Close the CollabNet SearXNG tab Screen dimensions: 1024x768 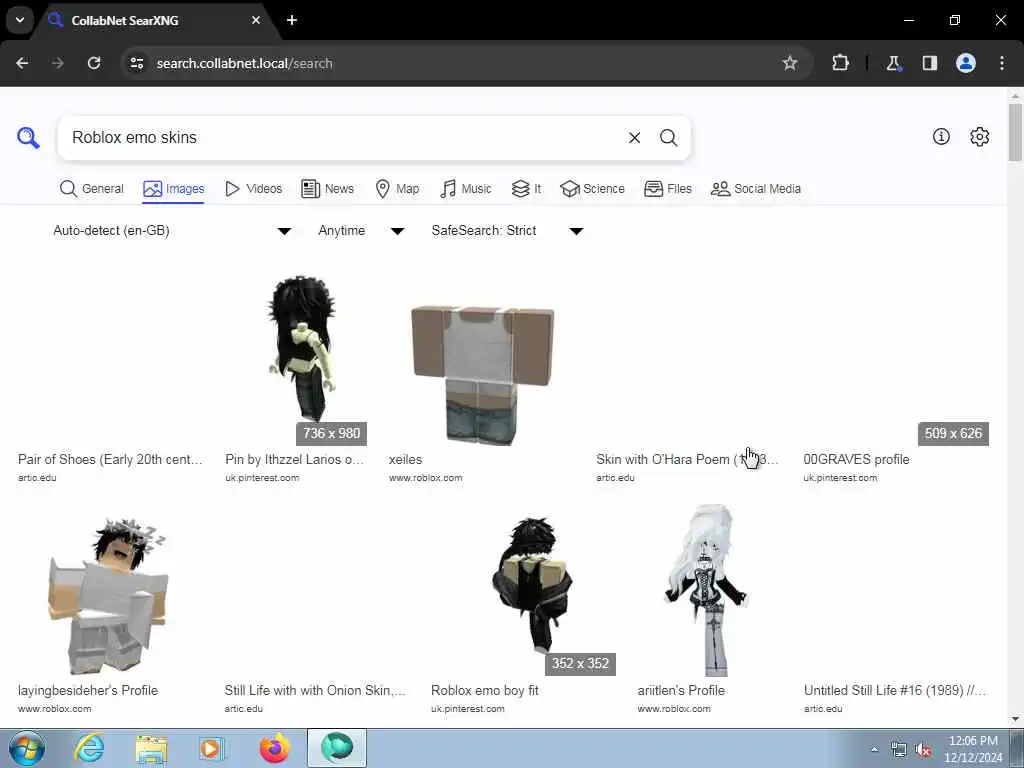(x=256, y=20)
